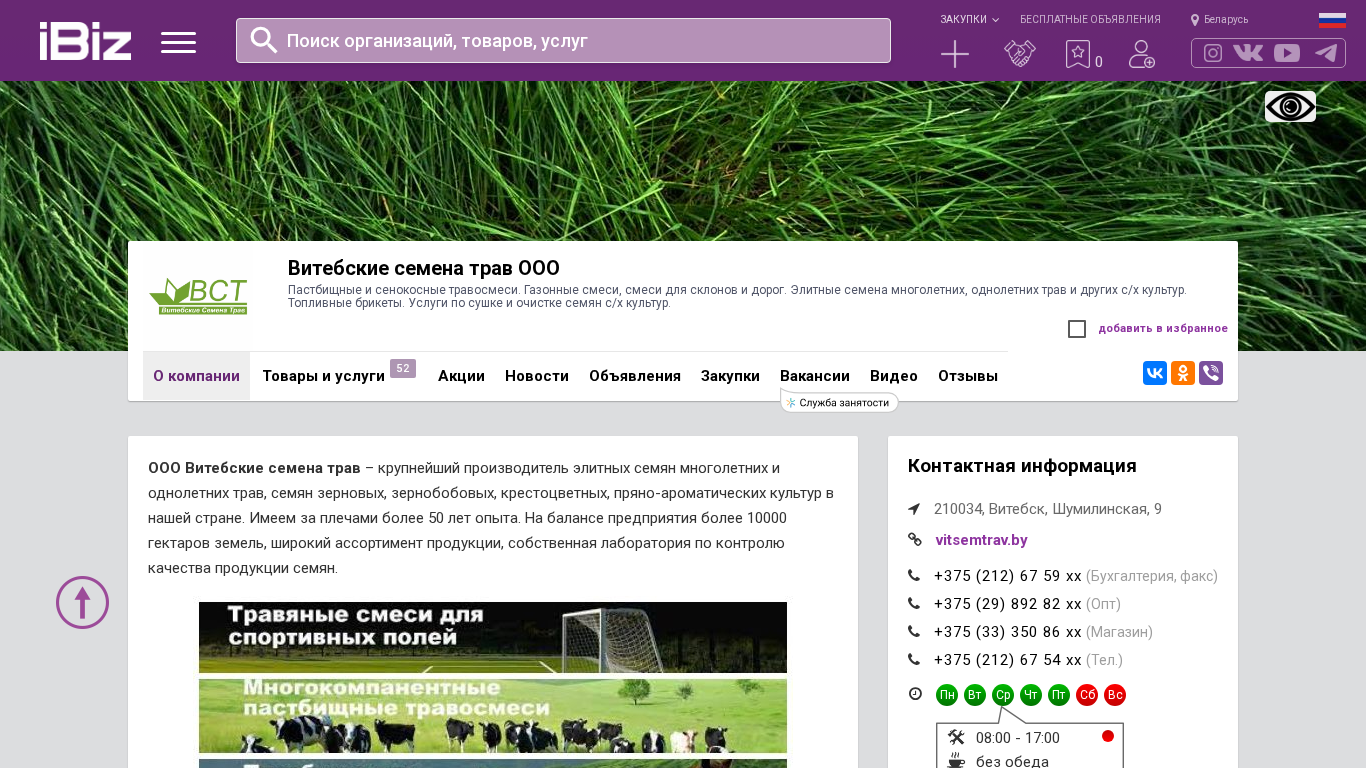The height and width of the screenshot is (768, 1366).
Task: Toggle the accessibility eye icon
Action: coord(1290,106)
